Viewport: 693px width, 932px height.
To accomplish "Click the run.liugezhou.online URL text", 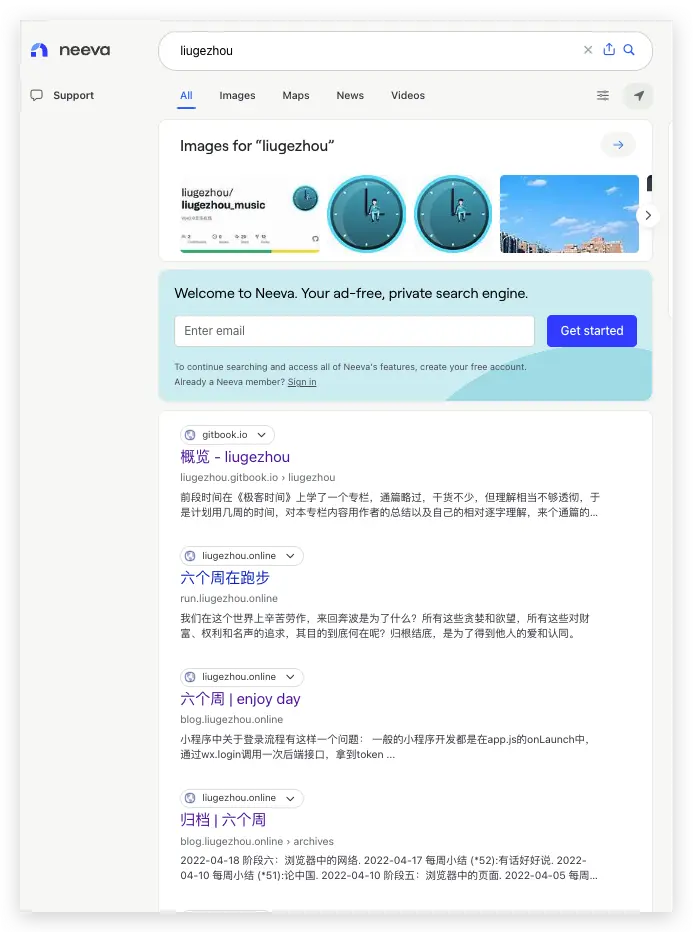I will click(x=229, y=598).
